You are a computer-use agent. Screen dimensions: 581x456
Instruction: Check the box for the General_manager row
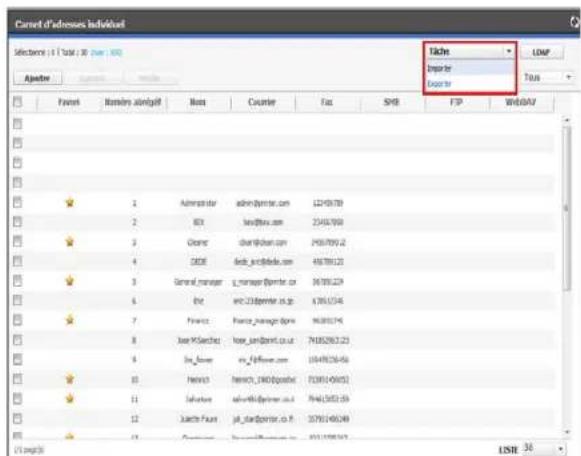(x=17, y=281)
